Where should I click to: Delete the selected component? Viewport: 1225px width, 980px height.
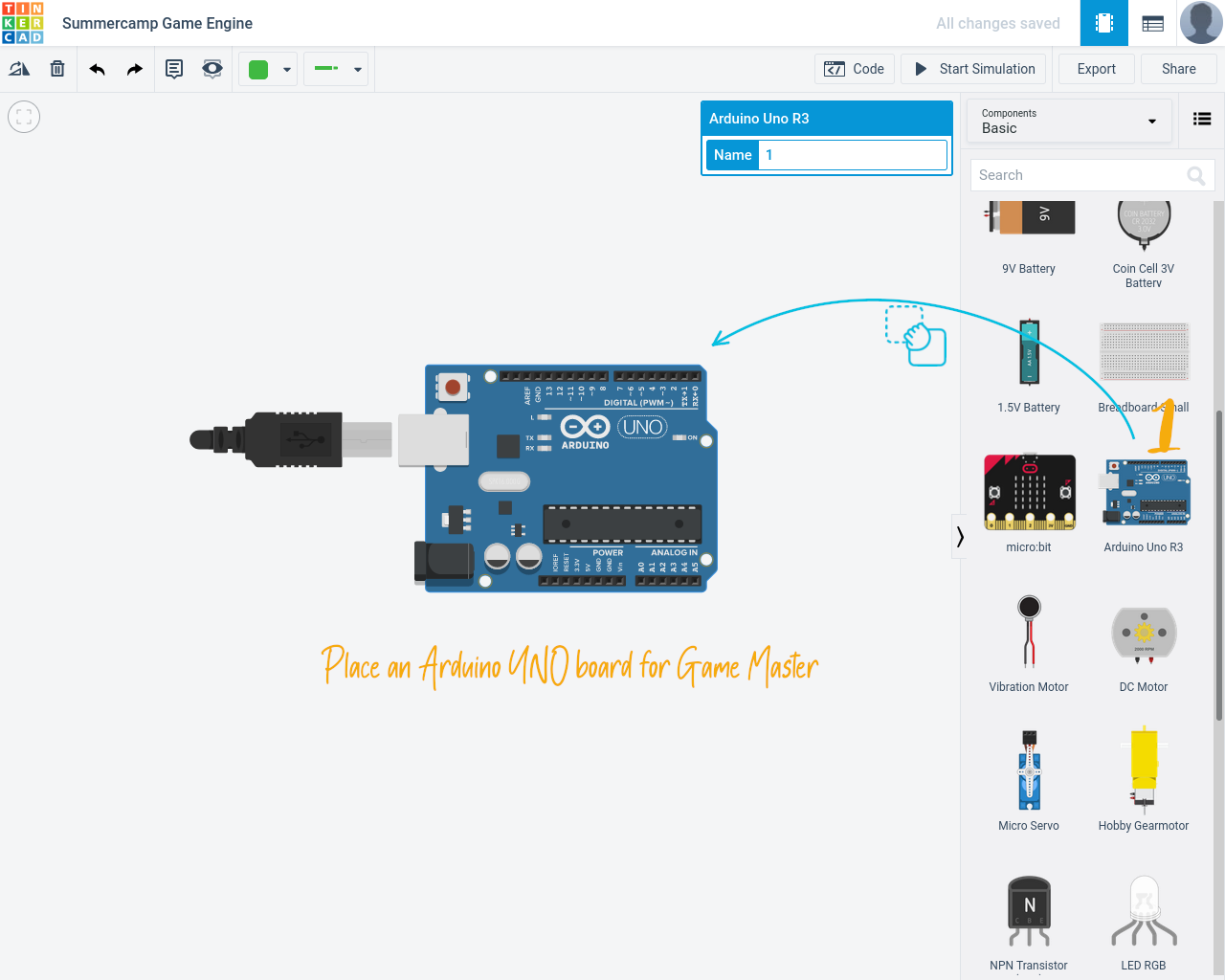pyautogui.click(x=57, y=69)
